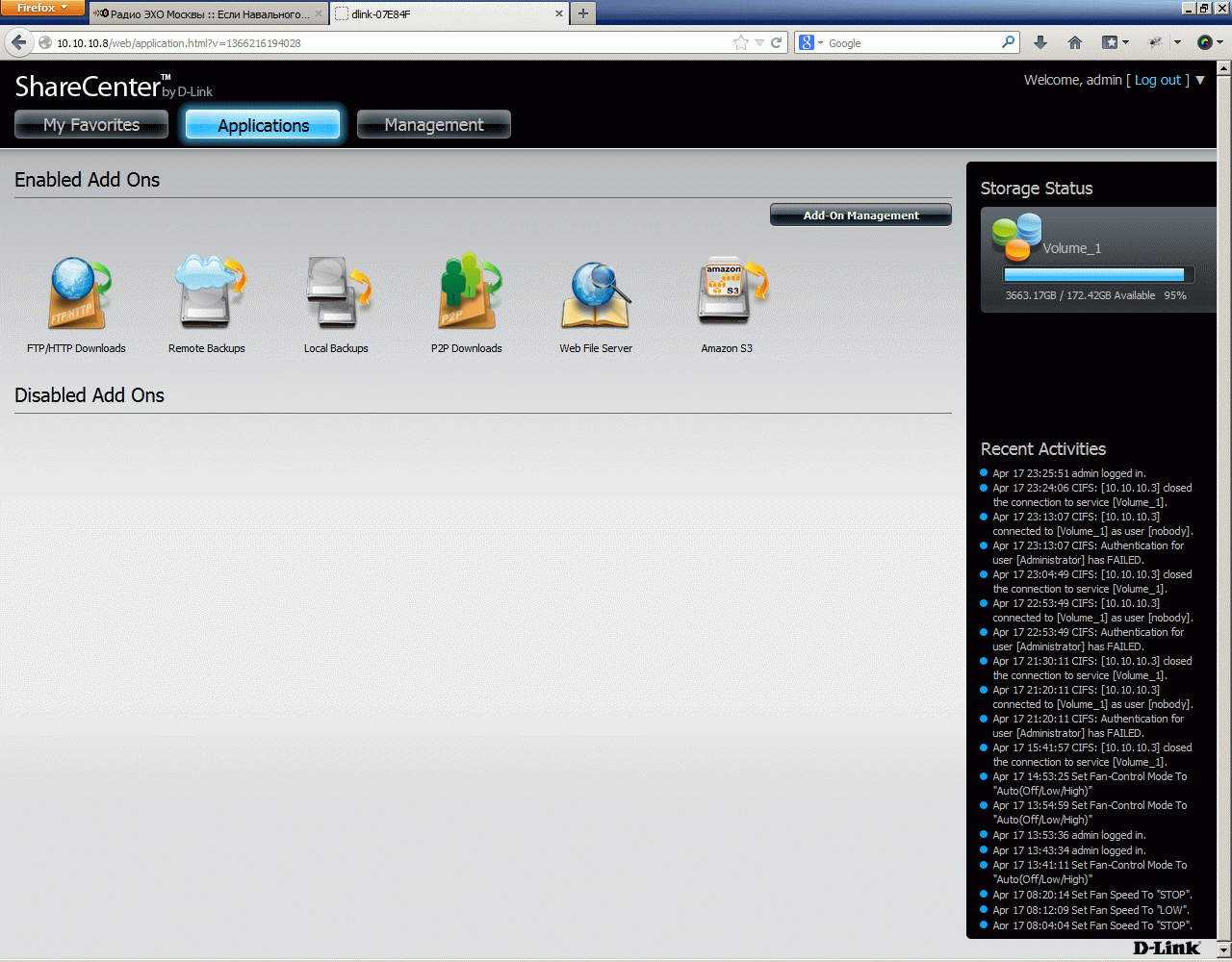Close the dlink-07E84F tab

[x=559, y=14]
